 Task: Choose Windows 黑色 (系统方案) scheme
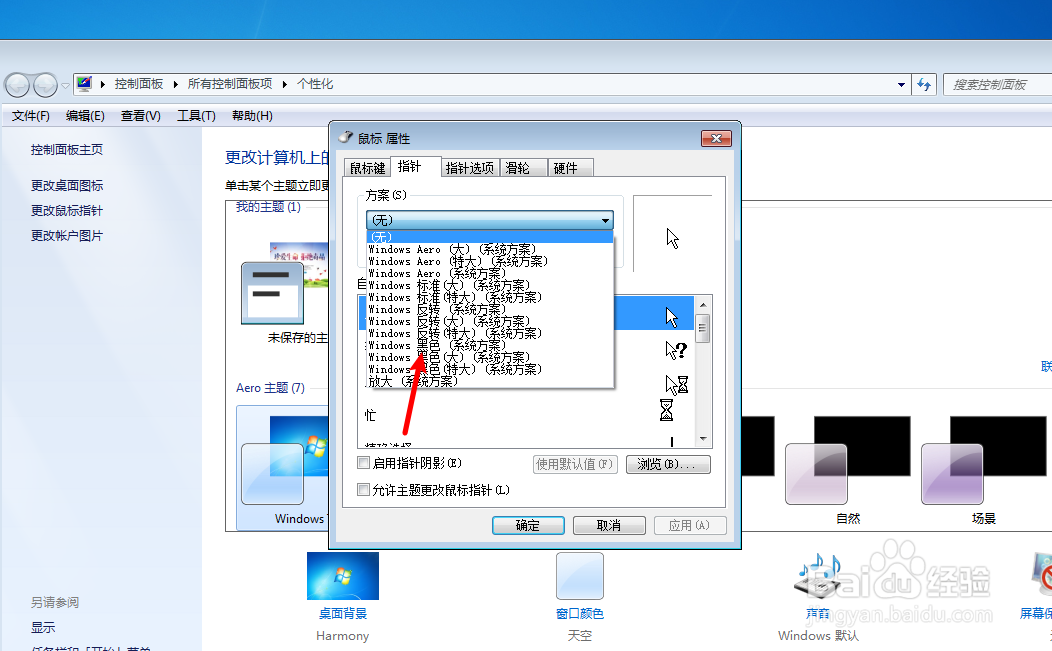point(490,346)
